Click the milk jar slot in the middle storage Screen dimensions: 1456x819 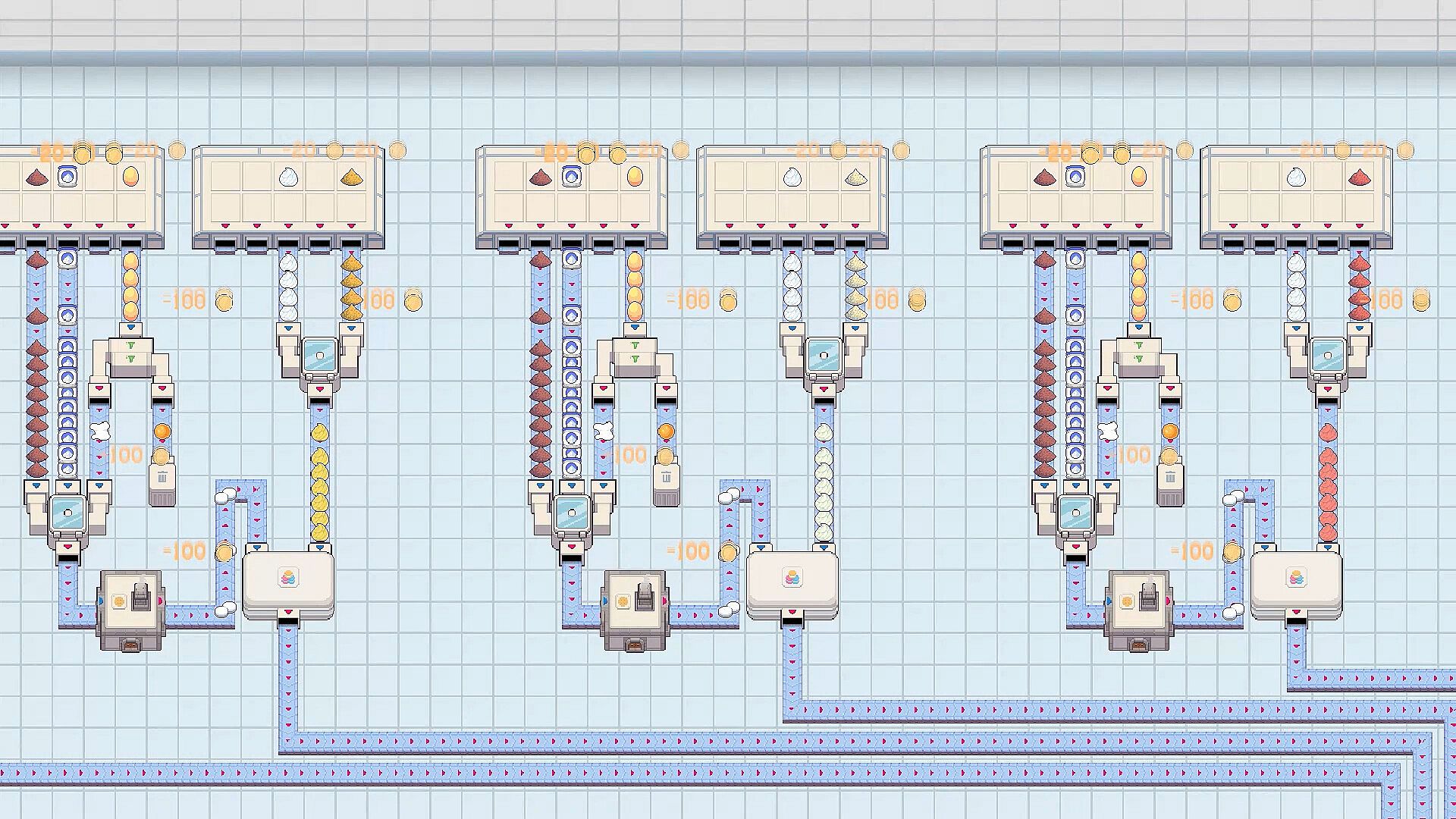click(572, 177)
